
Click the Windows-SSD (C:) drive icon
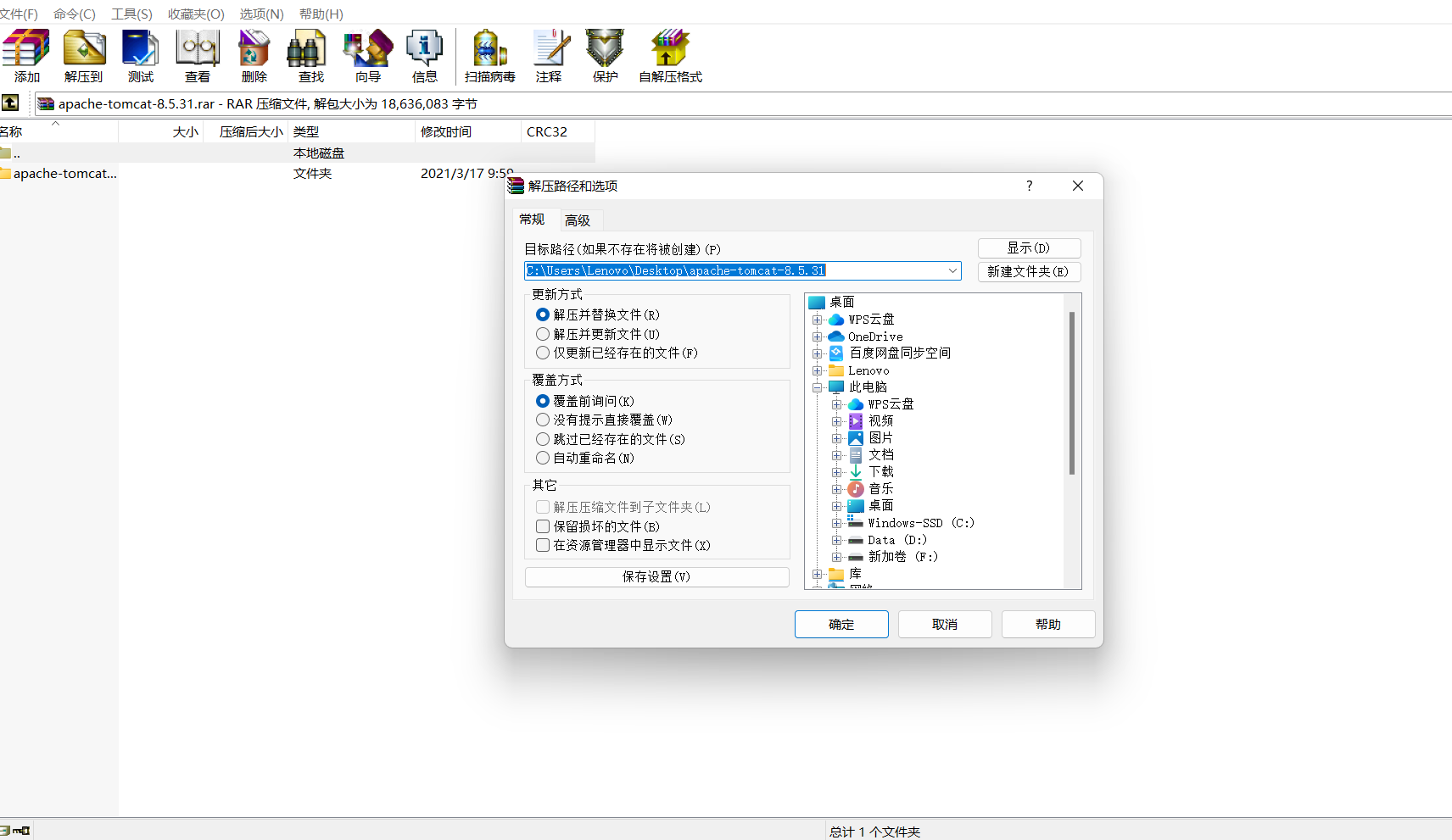tap(856, 522)
